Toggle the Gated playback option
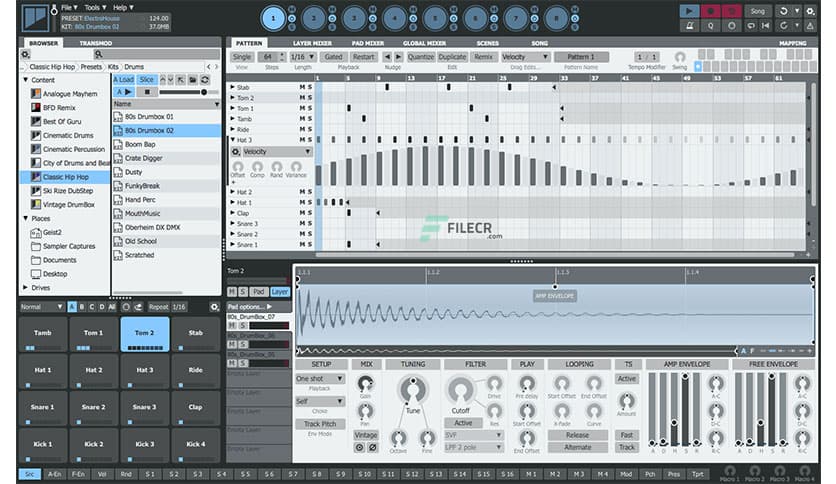Image resolution: width=836 pixels, height=484 pixels. click(333, 57)
